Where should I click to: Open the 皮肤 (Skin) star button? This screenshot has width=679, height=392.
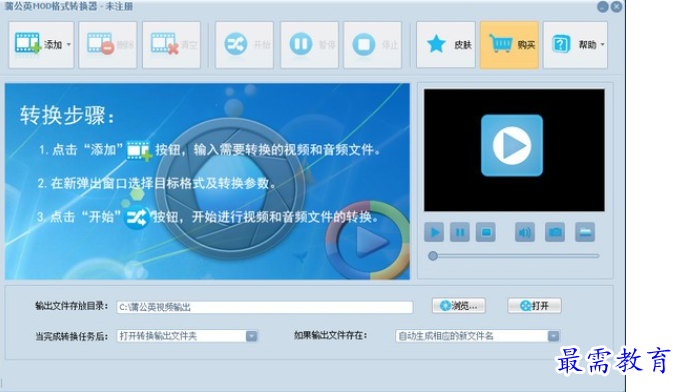click(x=446, y=45)
